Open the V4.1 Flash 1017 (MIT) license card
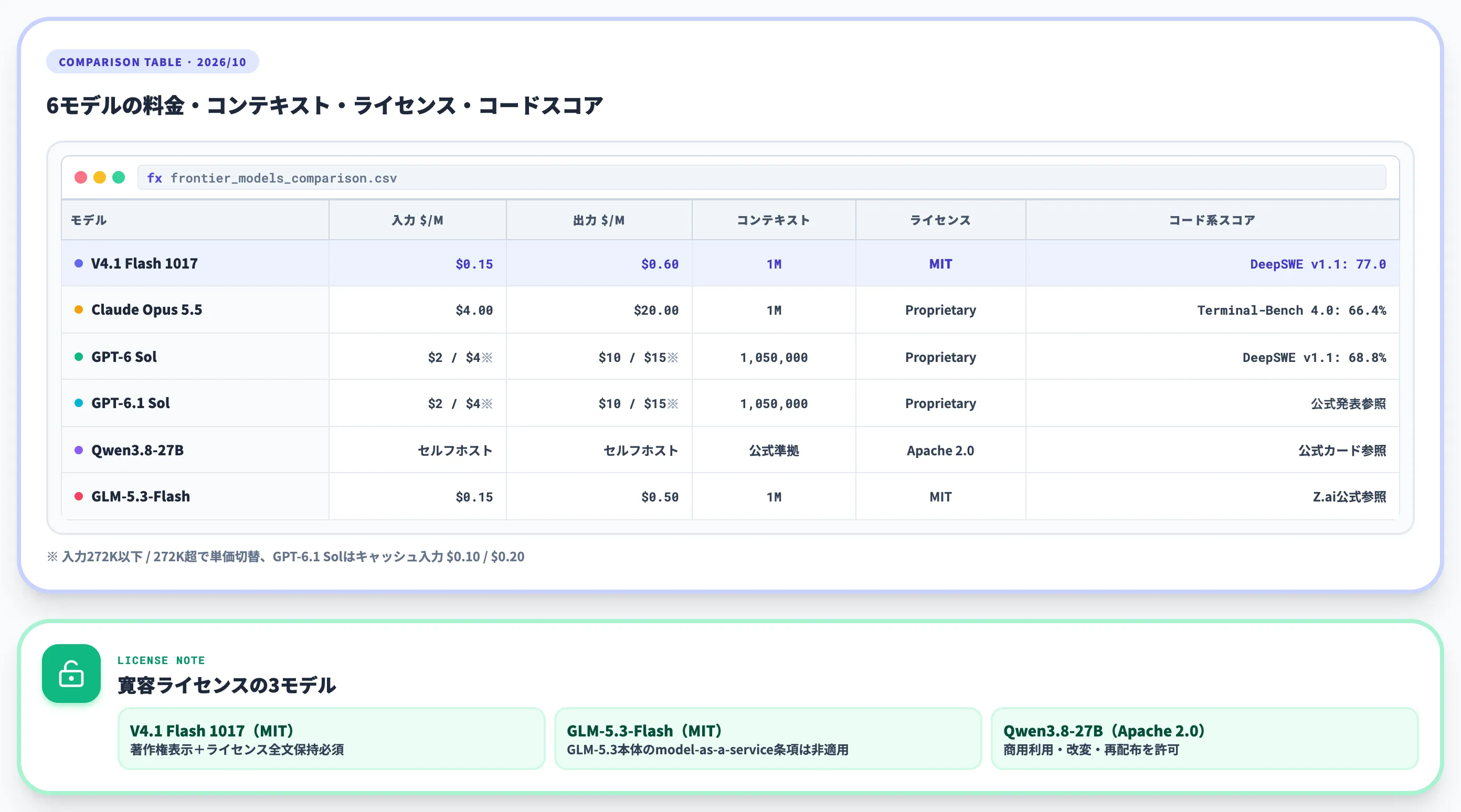The image size is (1461, 812). 331,739
